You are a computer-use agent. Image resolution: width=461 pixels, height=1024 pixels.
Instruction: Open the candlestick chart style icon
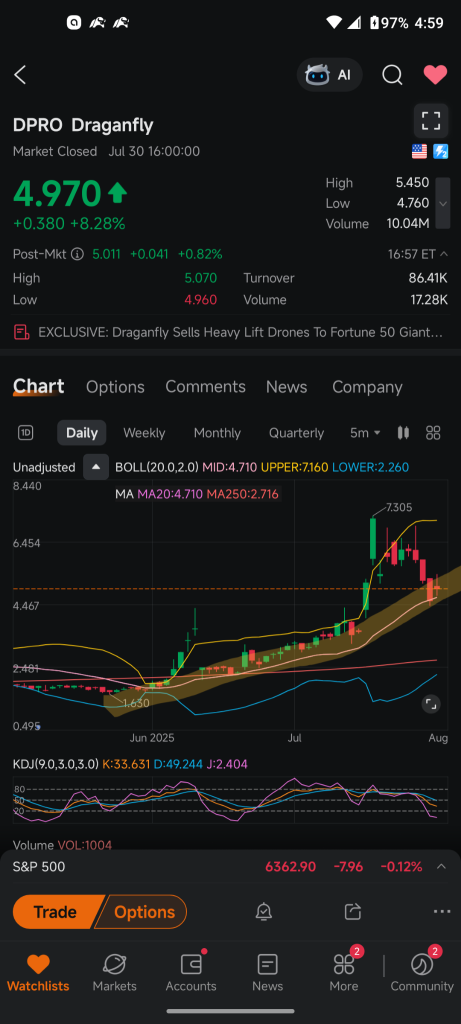click(403, 432)
